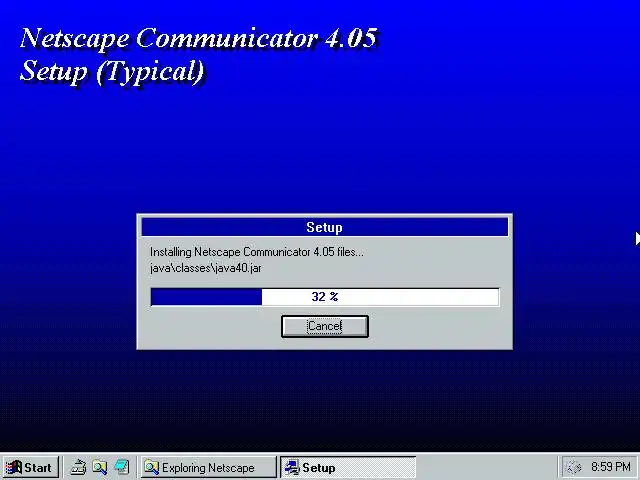This screenshot has width=640, height=480.
Task: Open the Windows Start menu
Action: [31, 467]
